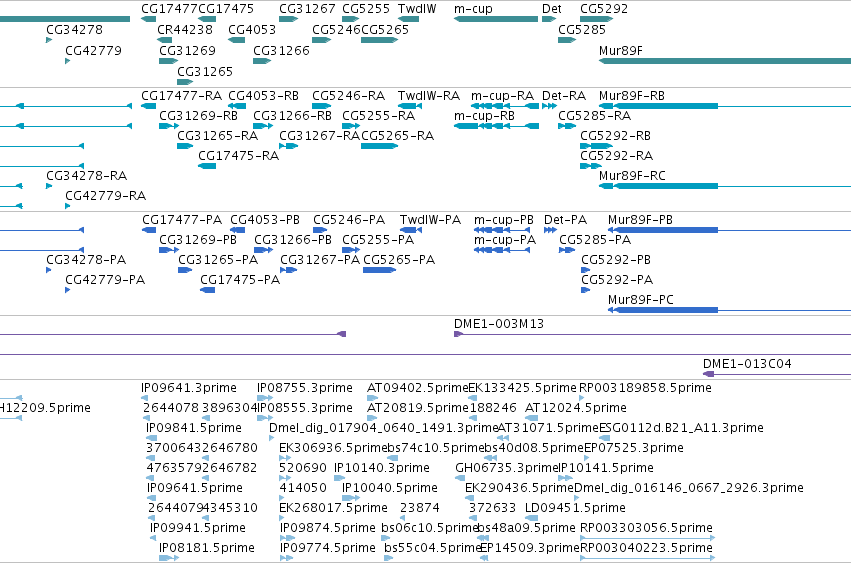The height and width of the screenshot is (563, 851).
Task: Click the TwdlW gene label
Action: coord(417,9)
